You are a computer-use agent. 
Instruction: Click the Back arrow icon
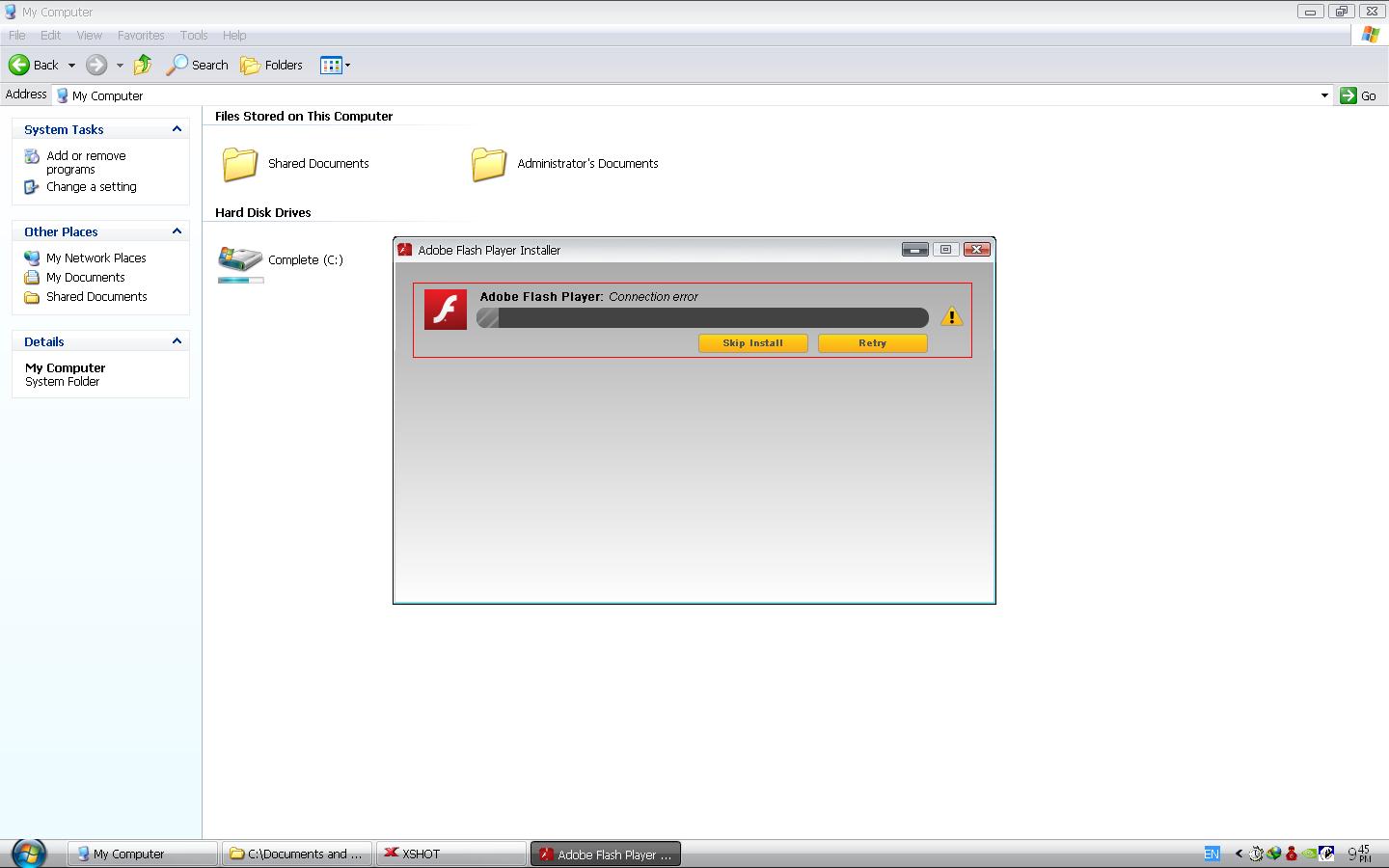tap(18, 65)
